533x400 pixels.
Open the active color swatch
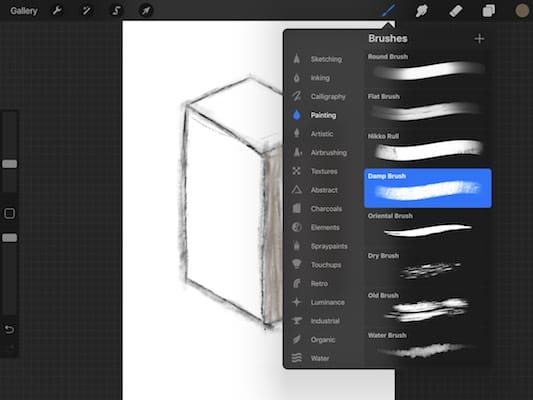[x=522, y=11]
